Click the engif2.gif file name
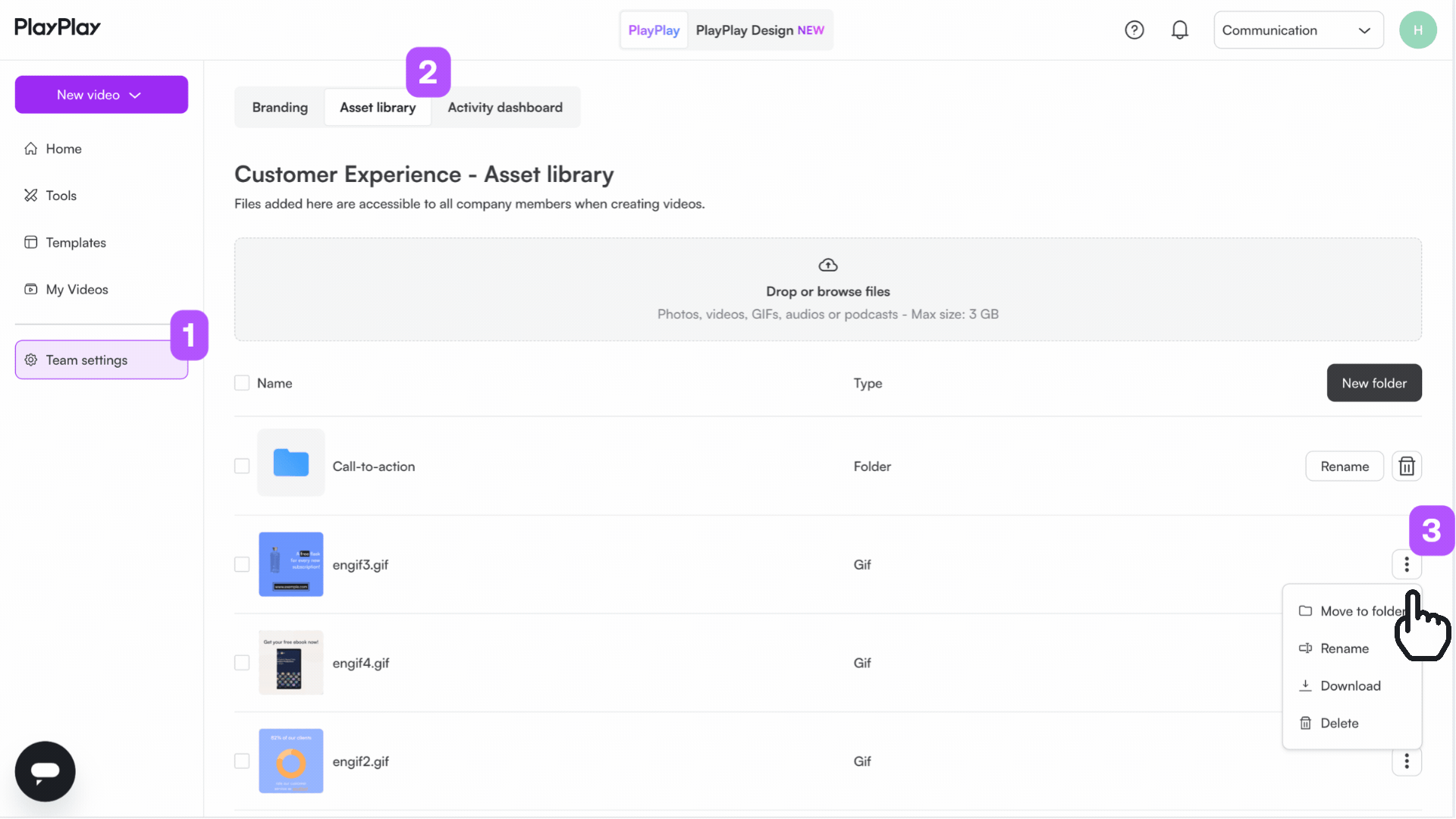The height and width of the screenshot is (819, 1456). pos(361,761)
